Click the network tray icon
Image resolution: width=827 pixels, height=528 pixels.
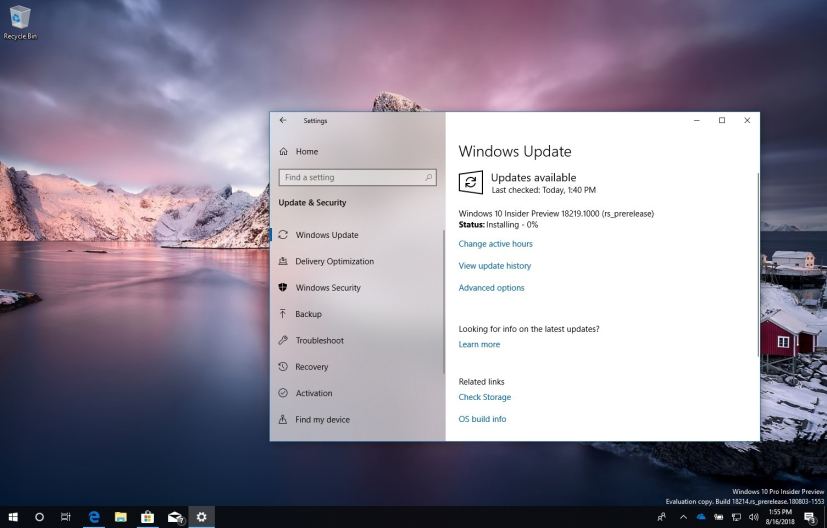click(x=736, y=517)
